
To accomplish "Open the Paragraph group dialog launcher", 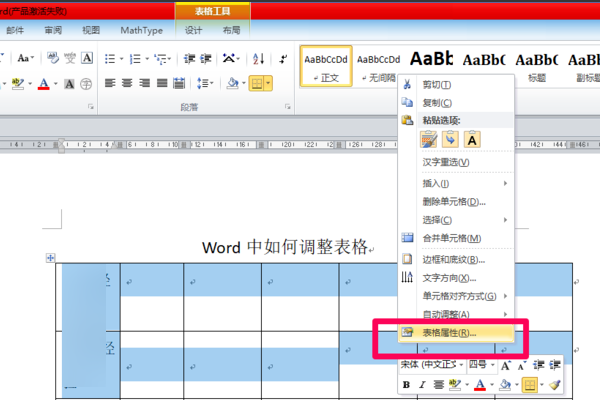I will tap(287, 107).
